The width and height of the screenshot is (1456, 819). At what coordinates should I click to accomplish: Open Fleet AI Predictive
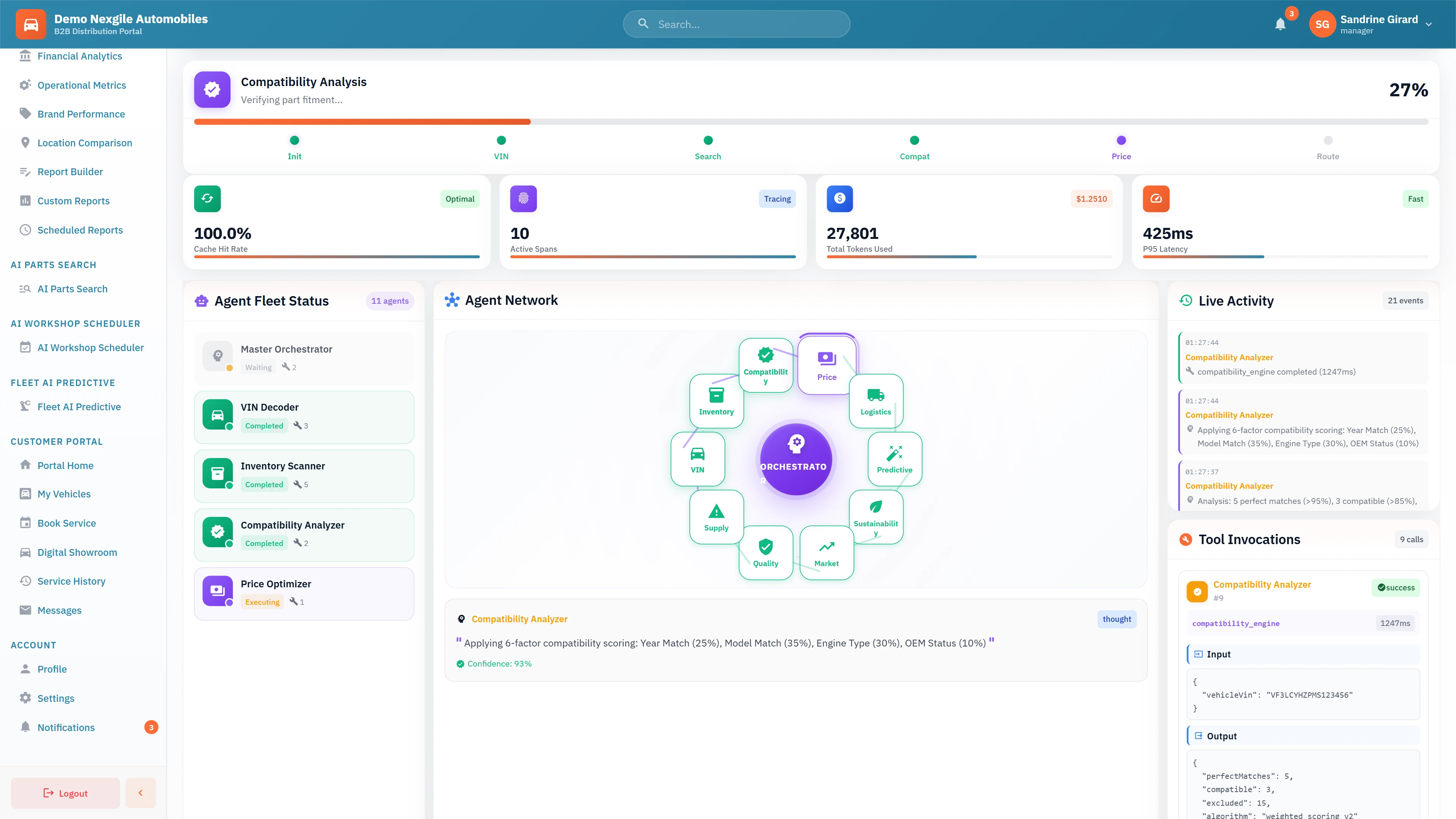tap(78, 406)
